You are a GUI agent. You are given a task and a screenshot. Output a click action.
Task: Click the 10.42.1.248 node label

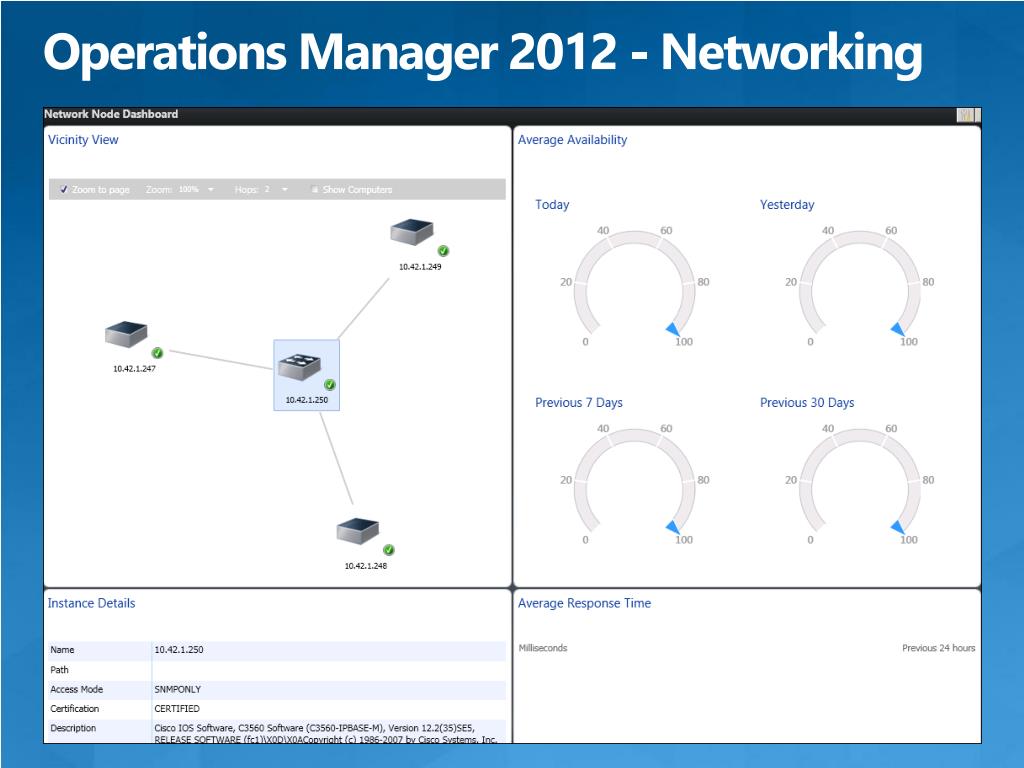pyautogui.click(x=366, y=566)
